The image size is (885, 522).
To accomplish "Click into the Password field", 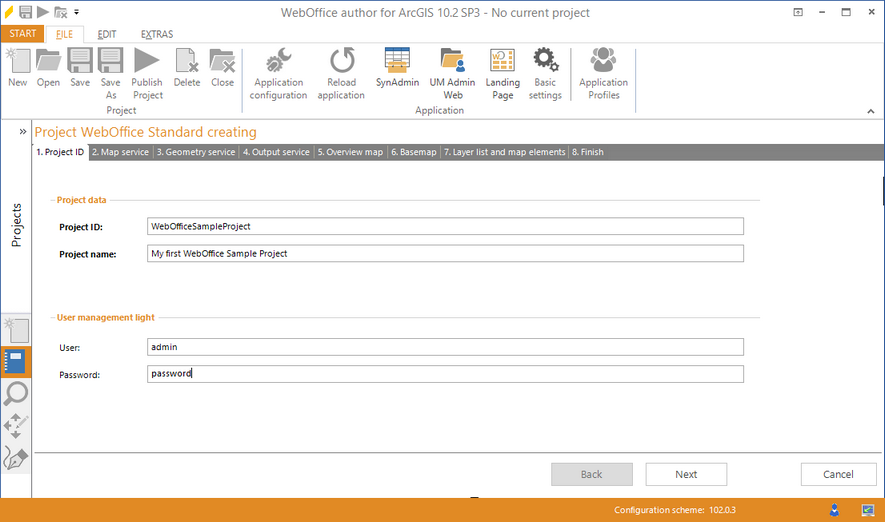I will (445, 374).
